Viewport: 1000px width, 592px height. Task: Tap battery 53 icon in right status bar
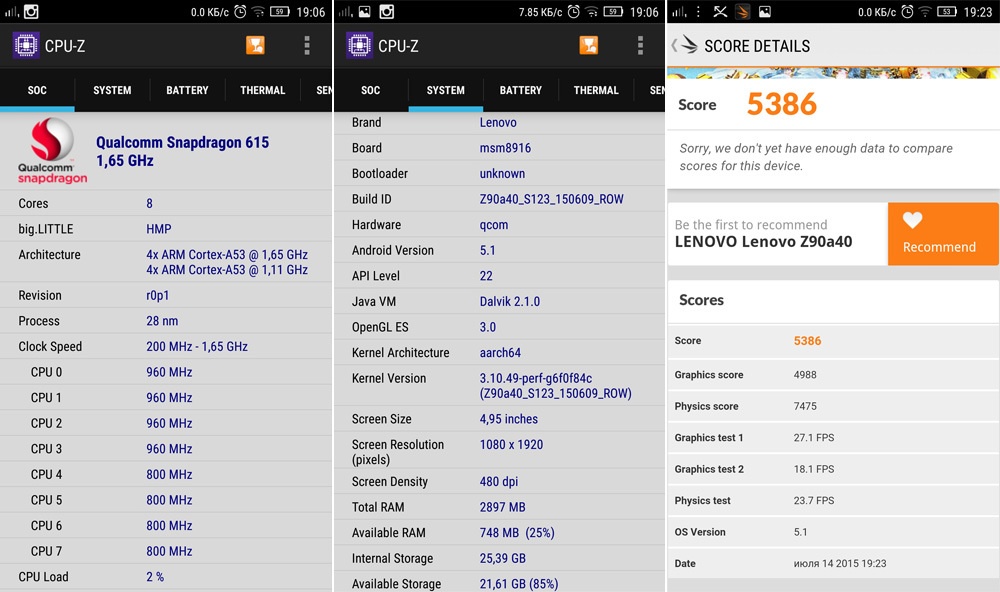tap(946, 11)
